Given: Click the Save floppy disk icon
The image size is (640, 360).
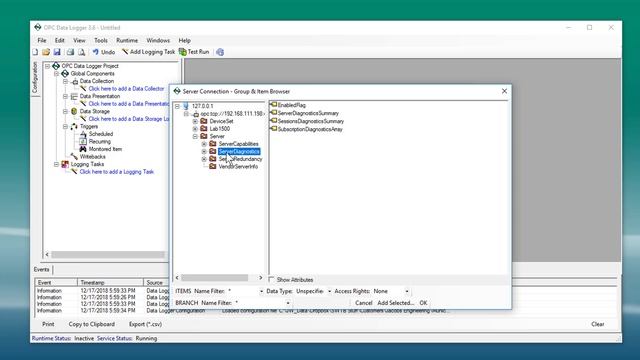Looking at the screenshot, I should pos(57,52).
